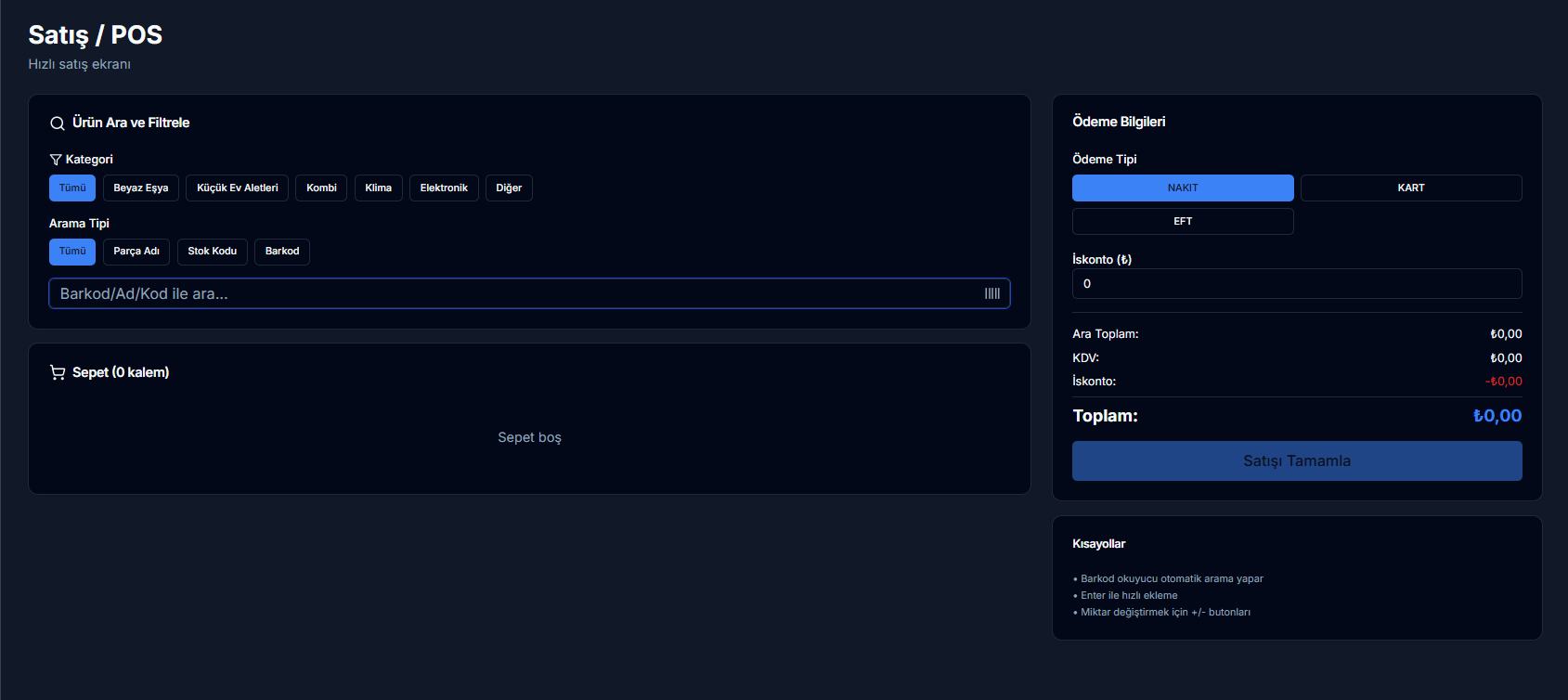Choose the Klima category

click(x=379, y=188)
